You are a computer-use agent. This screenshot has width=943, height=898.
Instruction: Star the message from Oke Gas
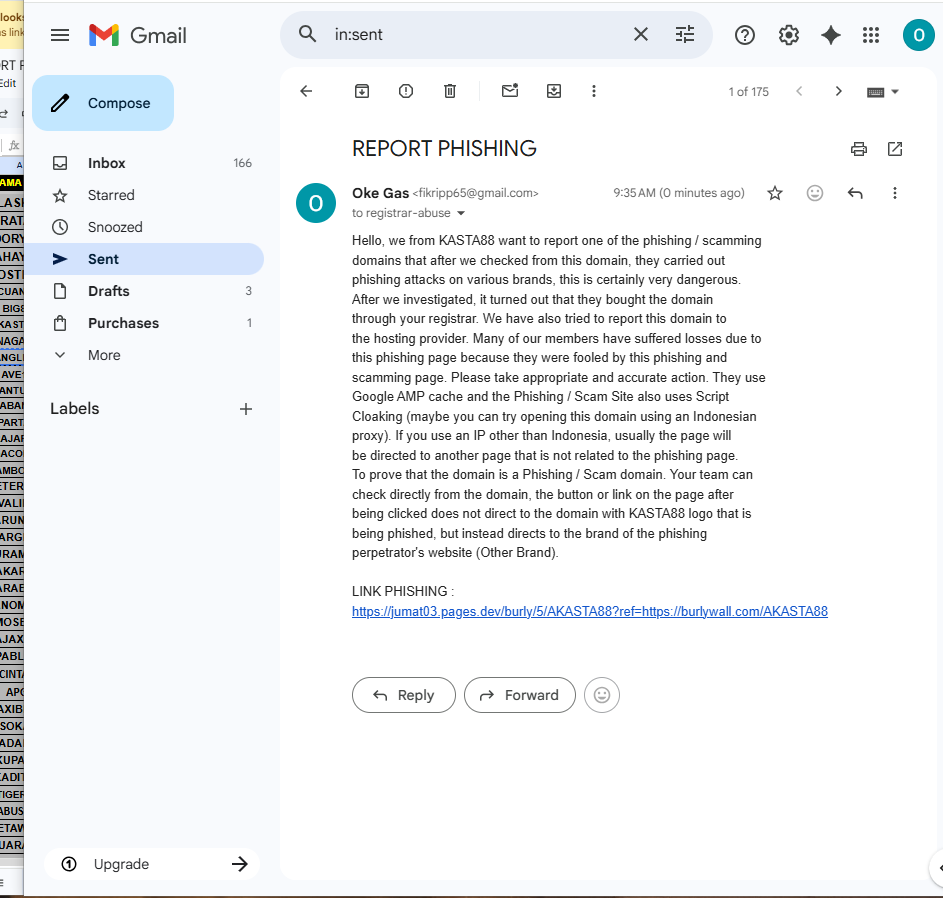pyautogui.click(x=775, y=193)
